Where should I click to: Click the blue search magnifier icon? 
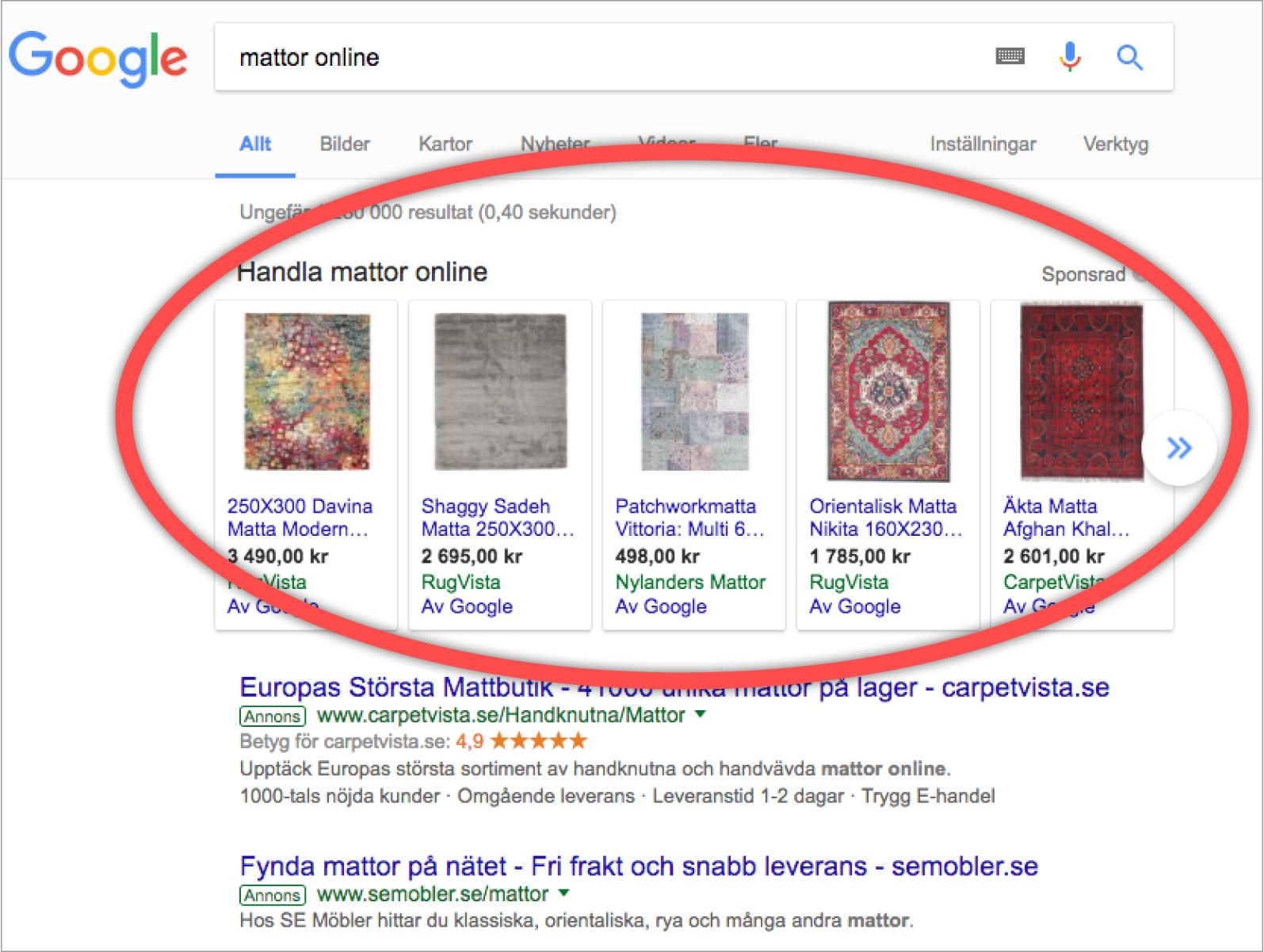click(1129, 57)
